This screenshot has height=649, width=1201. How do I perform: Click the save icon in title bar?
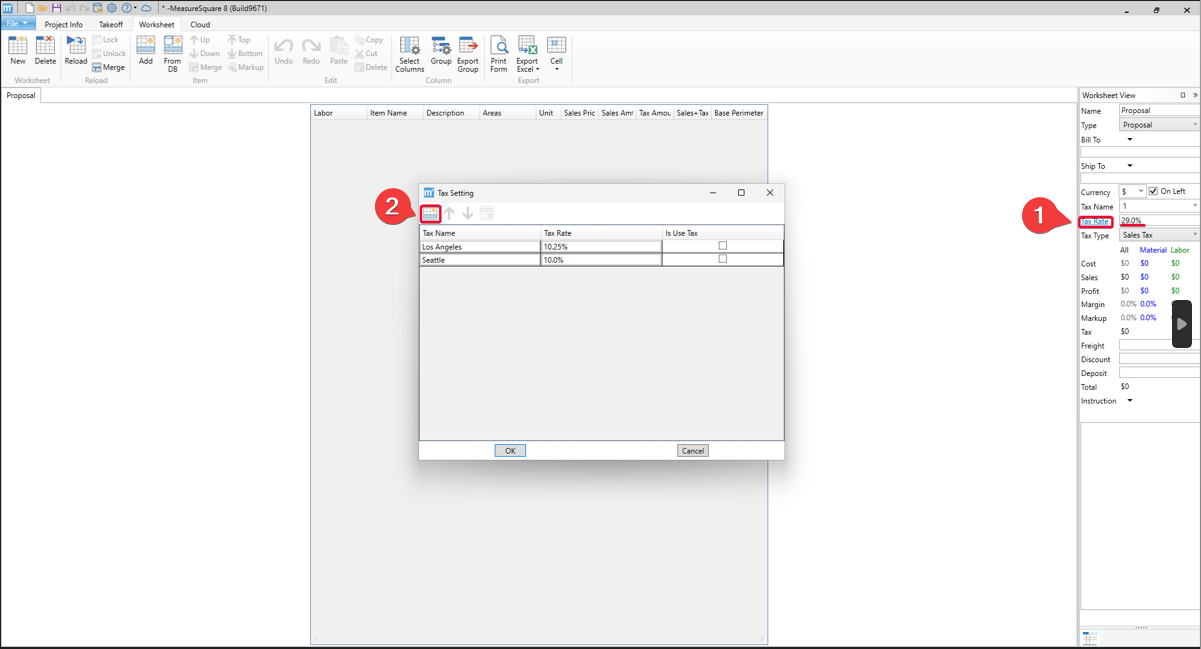(x=56, y=8)
